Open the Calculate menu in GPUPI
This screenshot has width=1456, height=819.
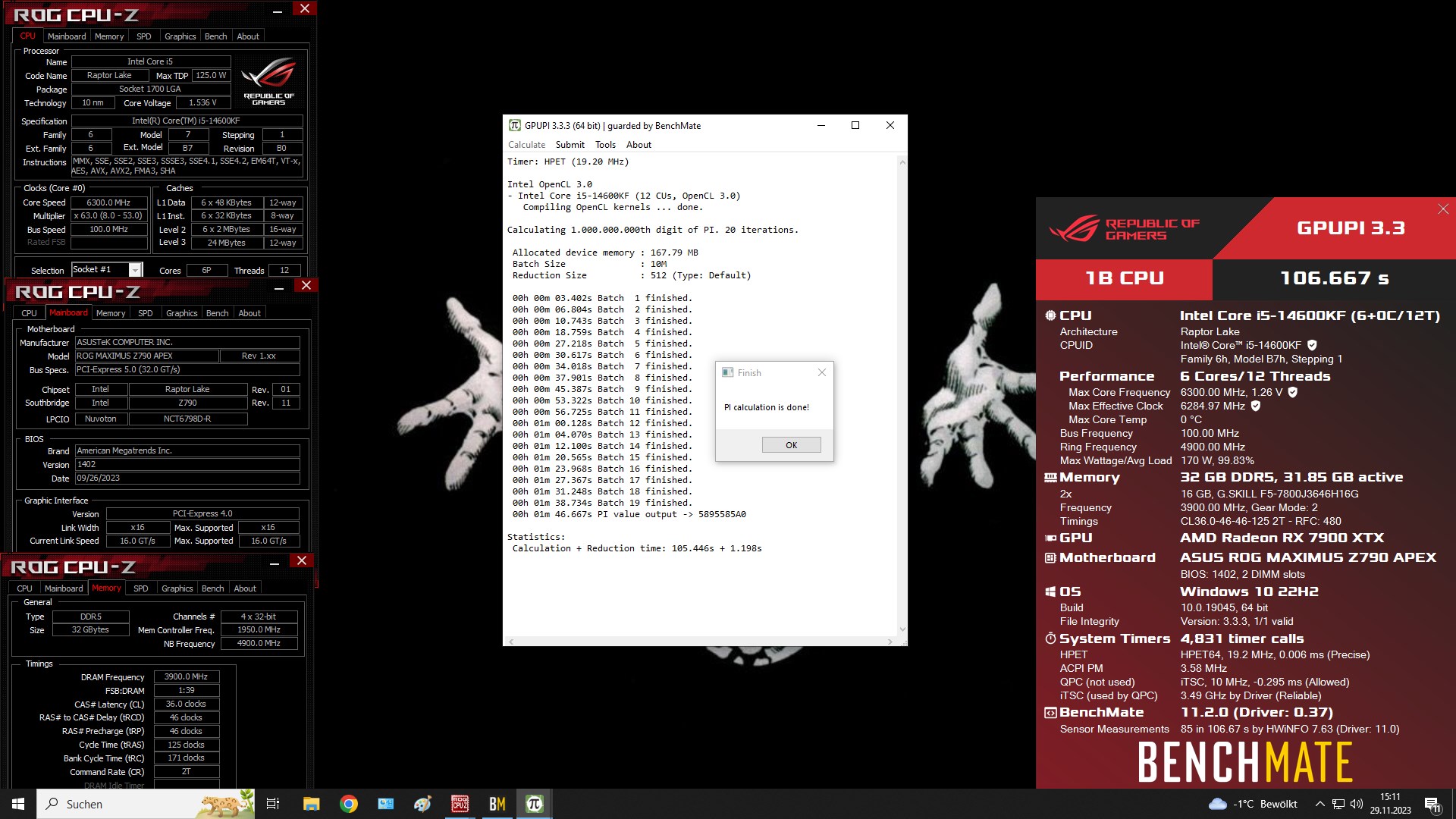point(526,145)
